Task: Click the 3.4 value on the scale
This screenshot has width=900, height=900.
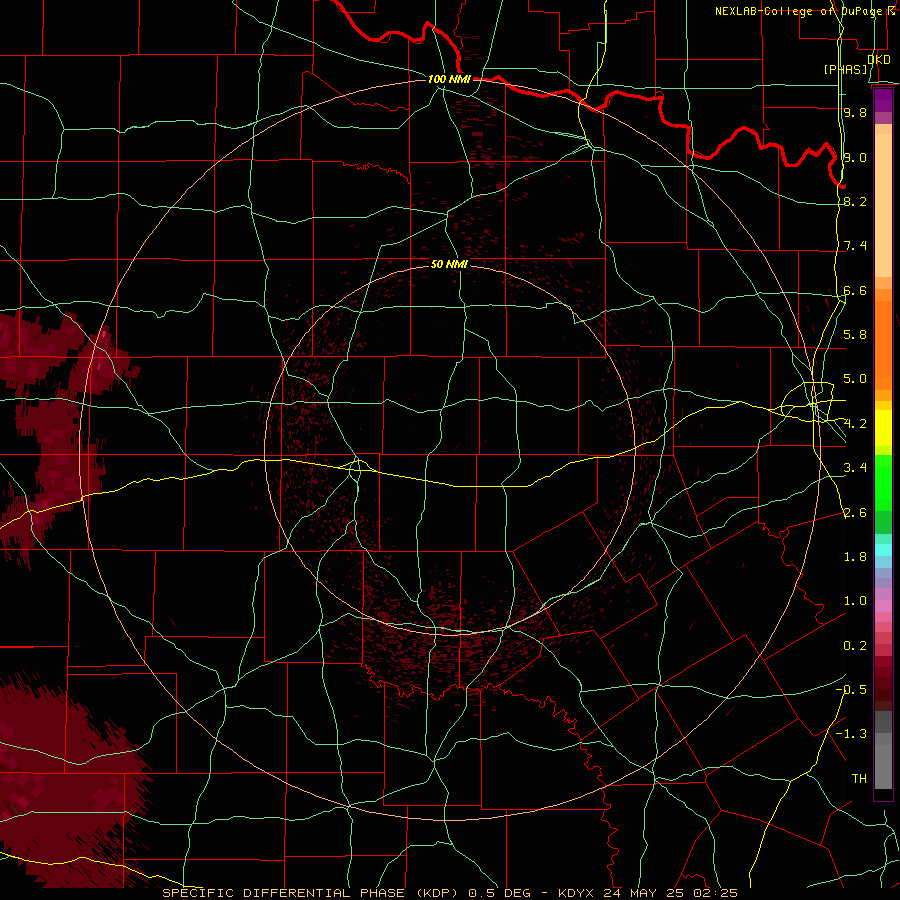Action: coord(855,468)
